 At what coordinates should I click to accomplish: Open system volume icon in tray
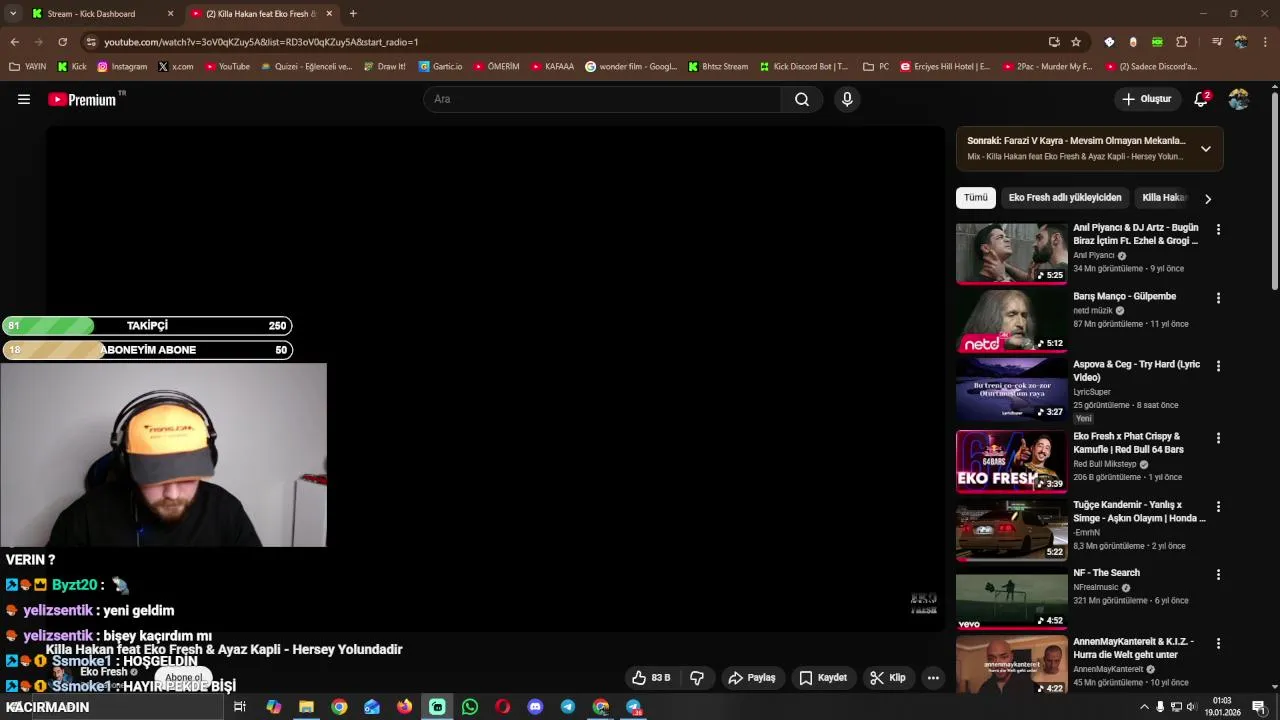pos(1191,707)
